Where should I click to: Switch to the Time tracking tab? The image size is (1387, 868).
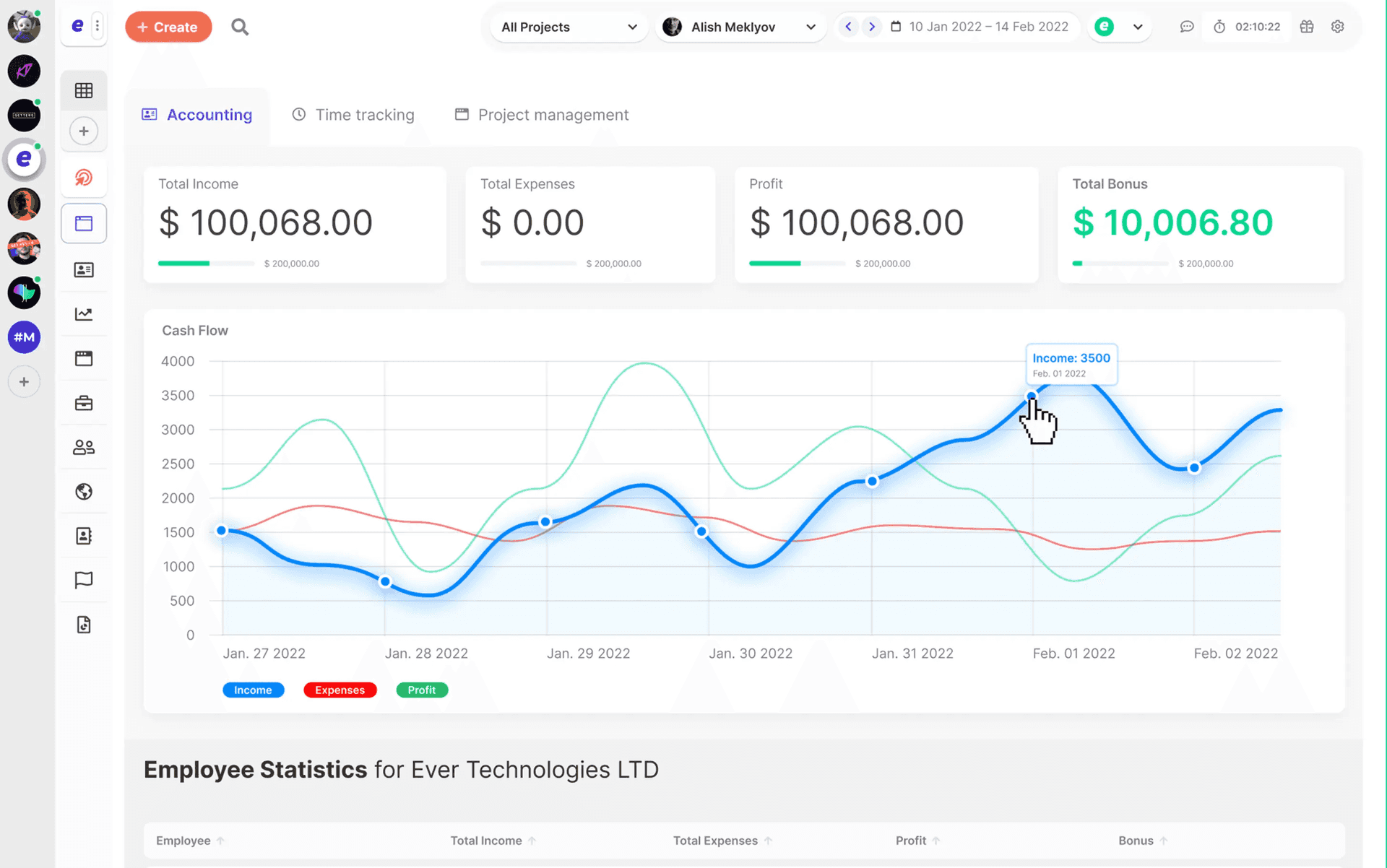tap(353, 115)
